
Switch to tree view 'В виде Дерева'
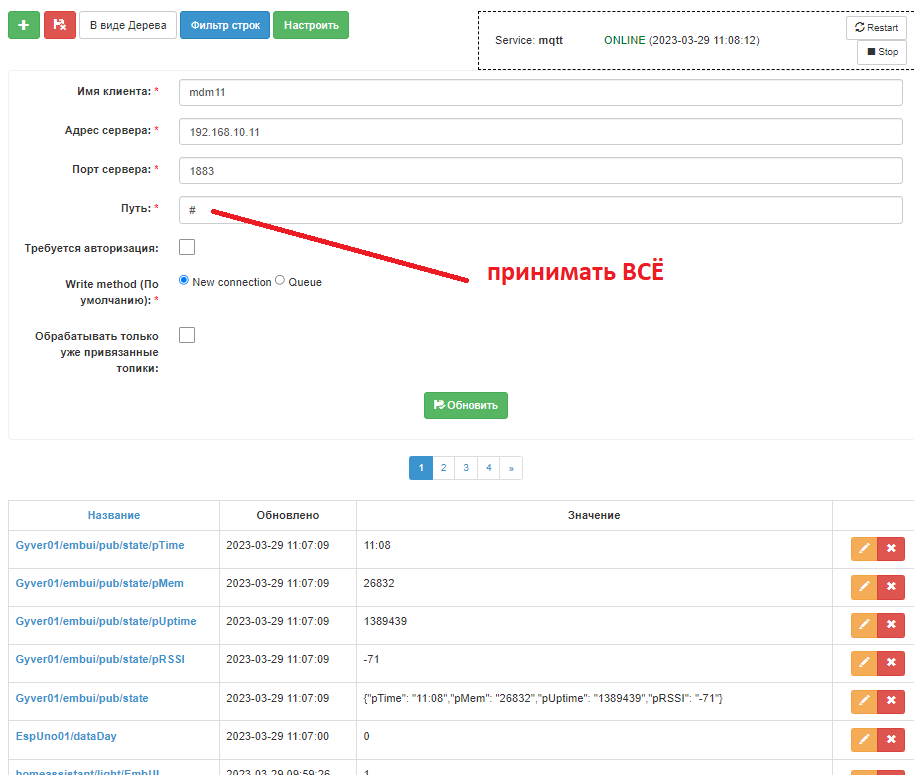(128, 25)
